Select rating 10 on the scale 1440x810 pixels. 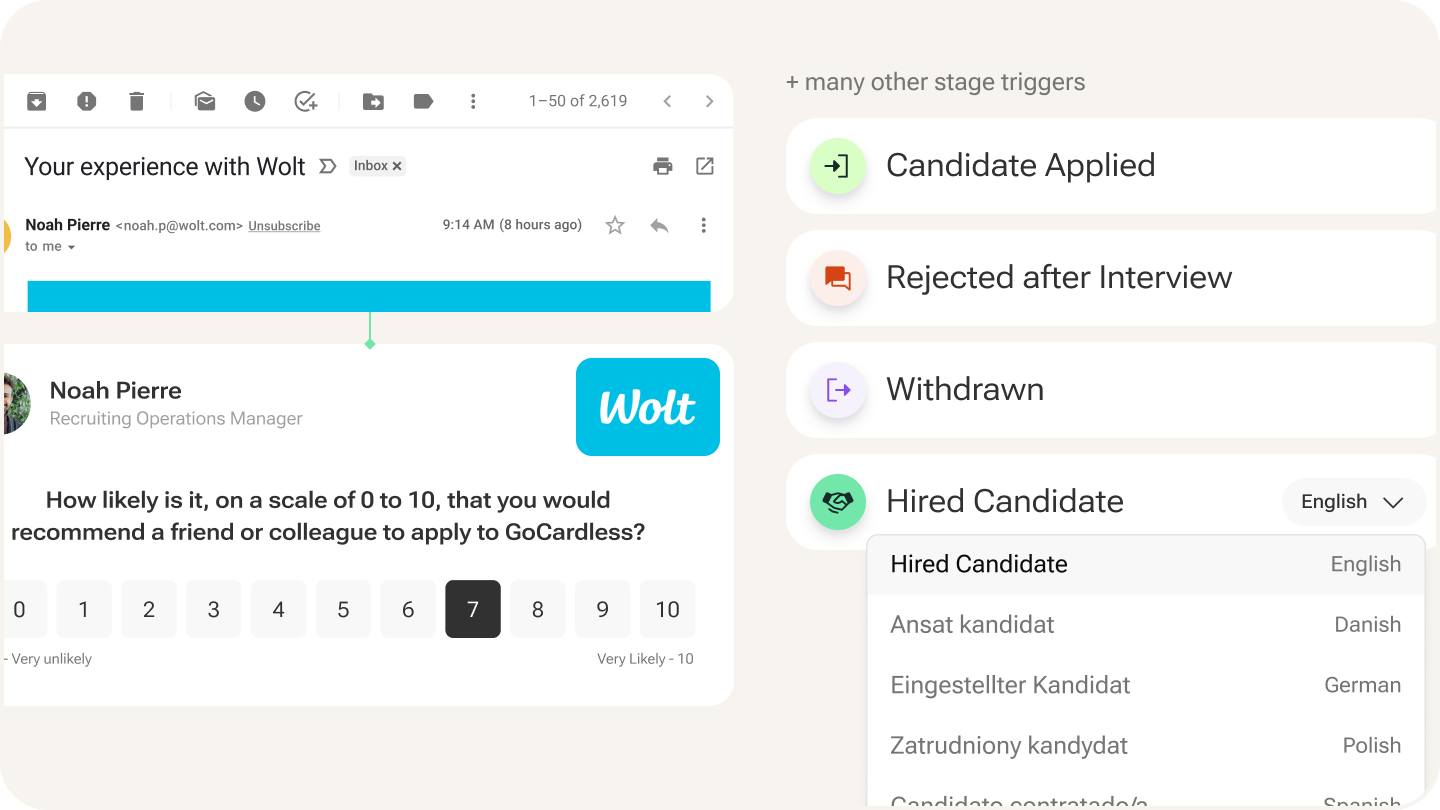(667, 609)
